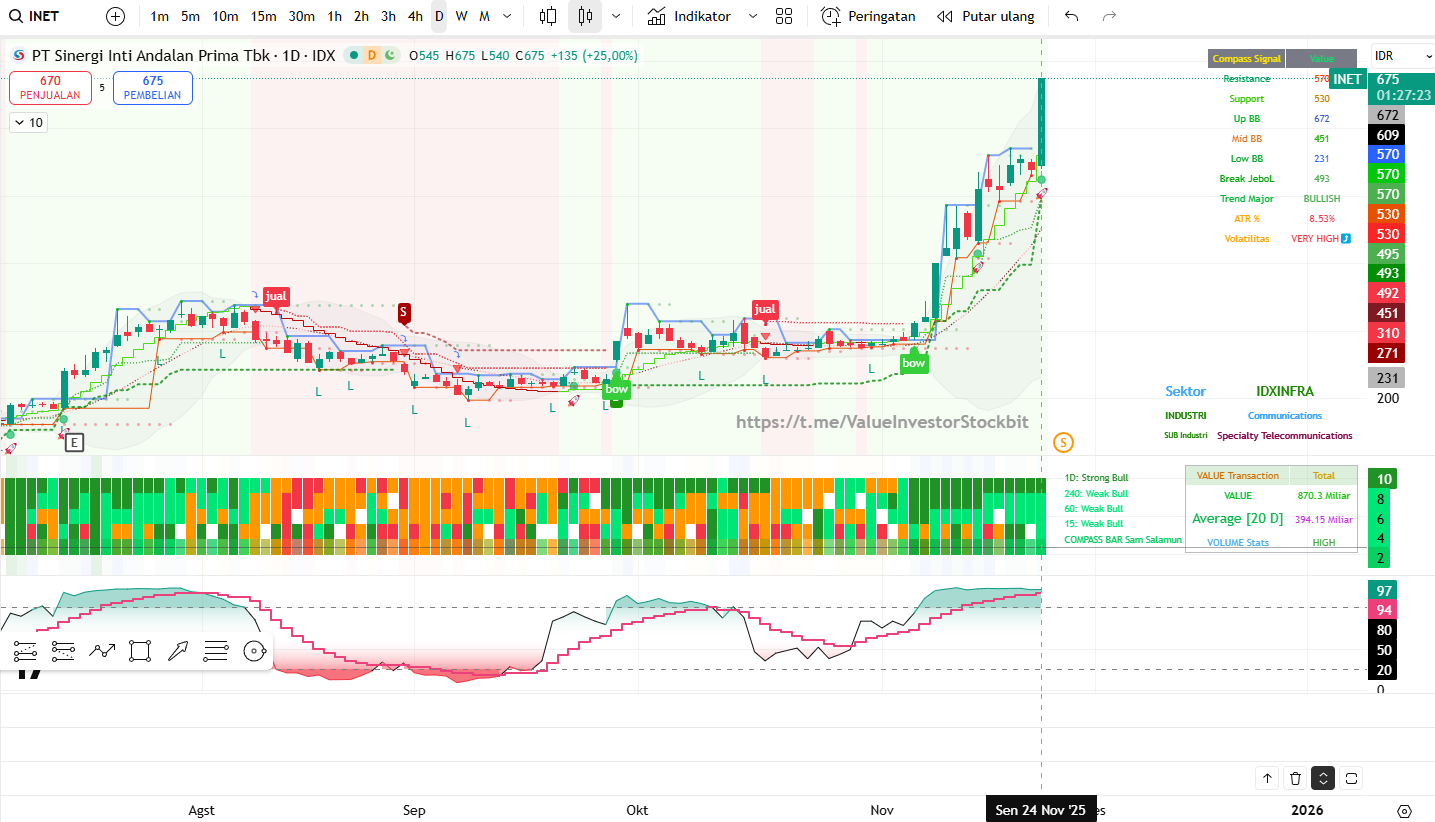Select the square shape drawing tool
The height and width of the screenshot is (822, 1435).
[140, 652]
